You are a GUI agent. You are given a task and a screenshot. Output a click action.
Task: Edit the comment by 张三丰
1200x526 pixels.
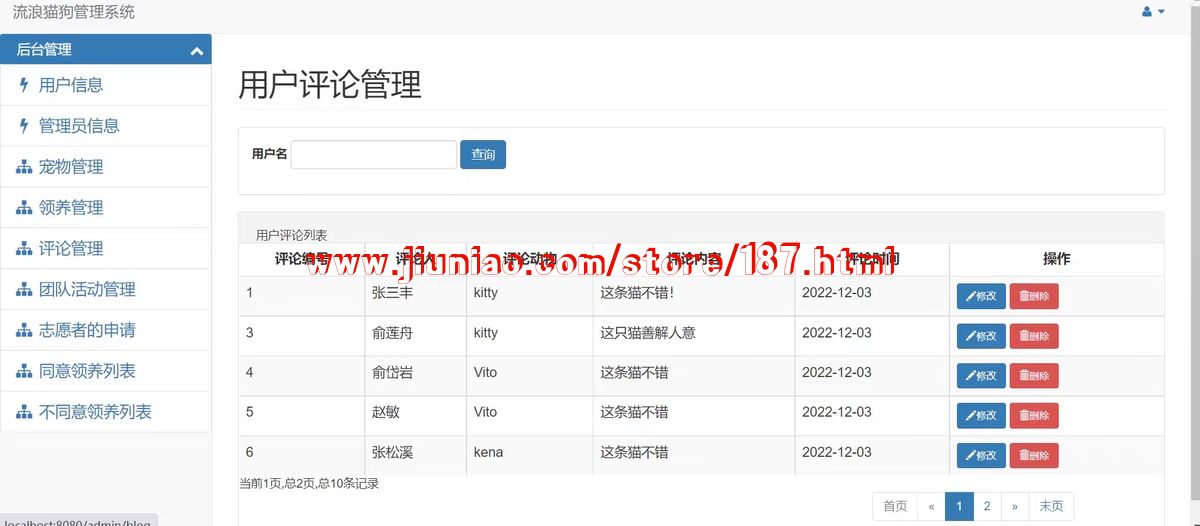(980, 296)
